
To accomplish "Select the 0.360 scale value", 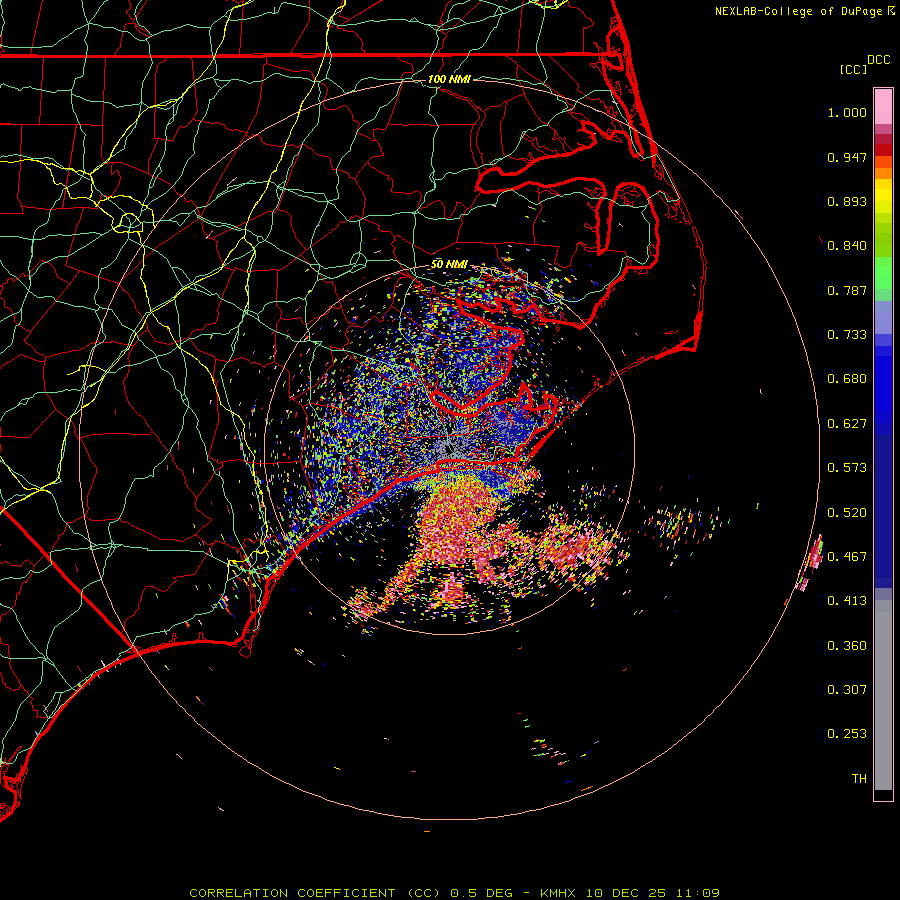I will tap(847, 646).
